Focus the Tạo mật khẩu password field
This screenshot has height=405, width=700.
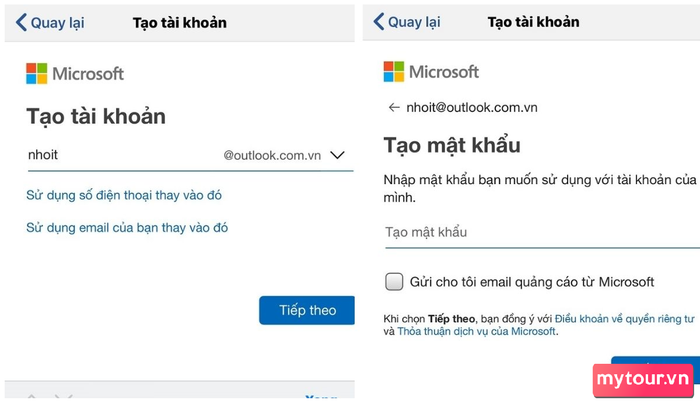point(542,232)
